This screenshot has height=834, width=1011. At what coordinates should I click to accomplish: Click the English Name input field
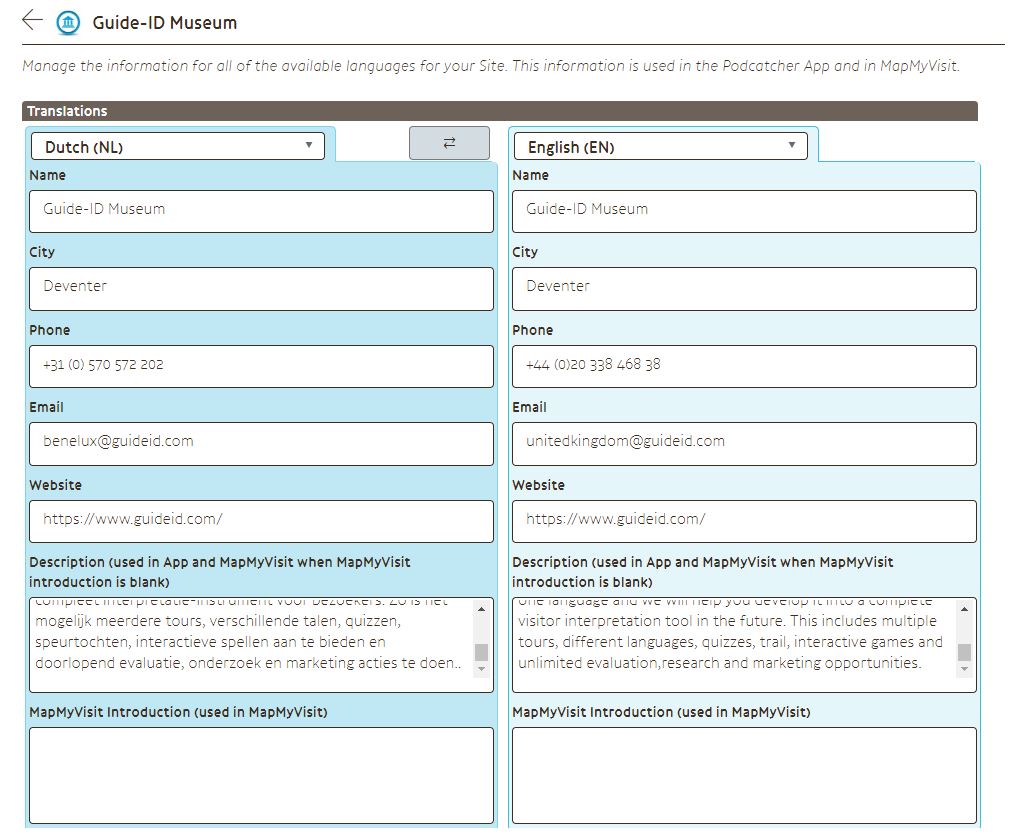pos(744,211)
